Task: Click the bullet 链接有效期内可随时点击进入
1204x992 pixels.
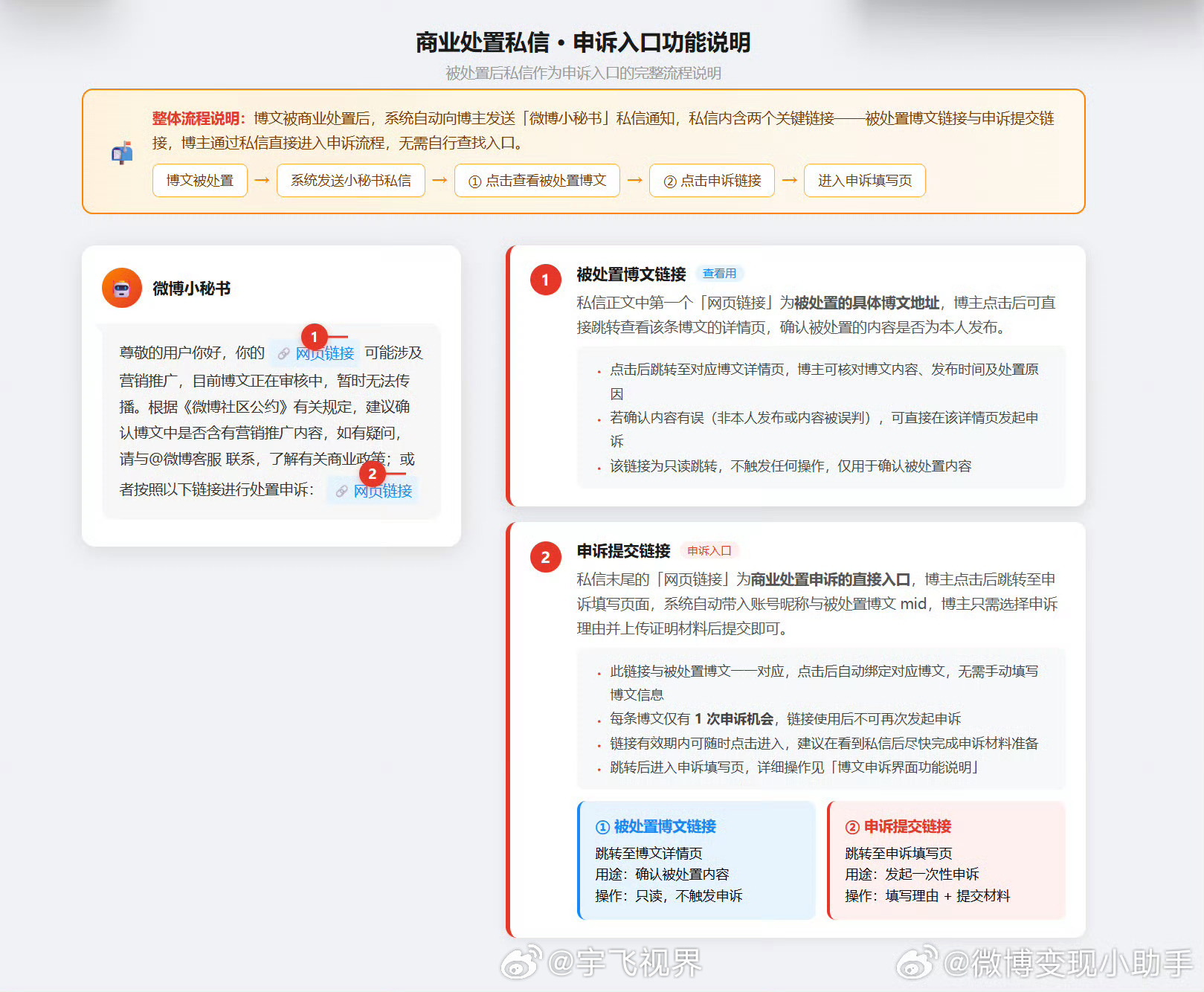Action: tap(824, 744)
